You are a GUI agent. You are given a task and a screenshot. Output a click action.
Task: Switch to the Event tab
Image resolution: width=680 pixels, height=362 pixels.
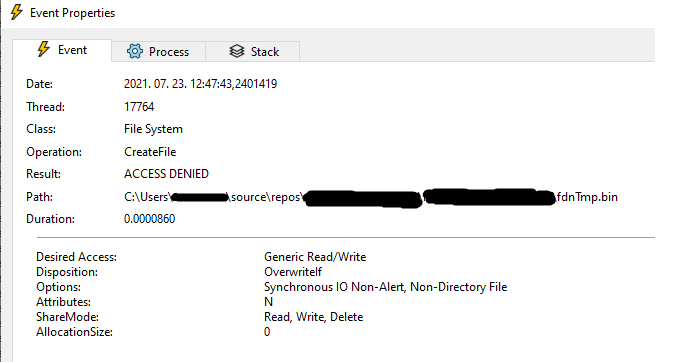click(x=62, y=50)
